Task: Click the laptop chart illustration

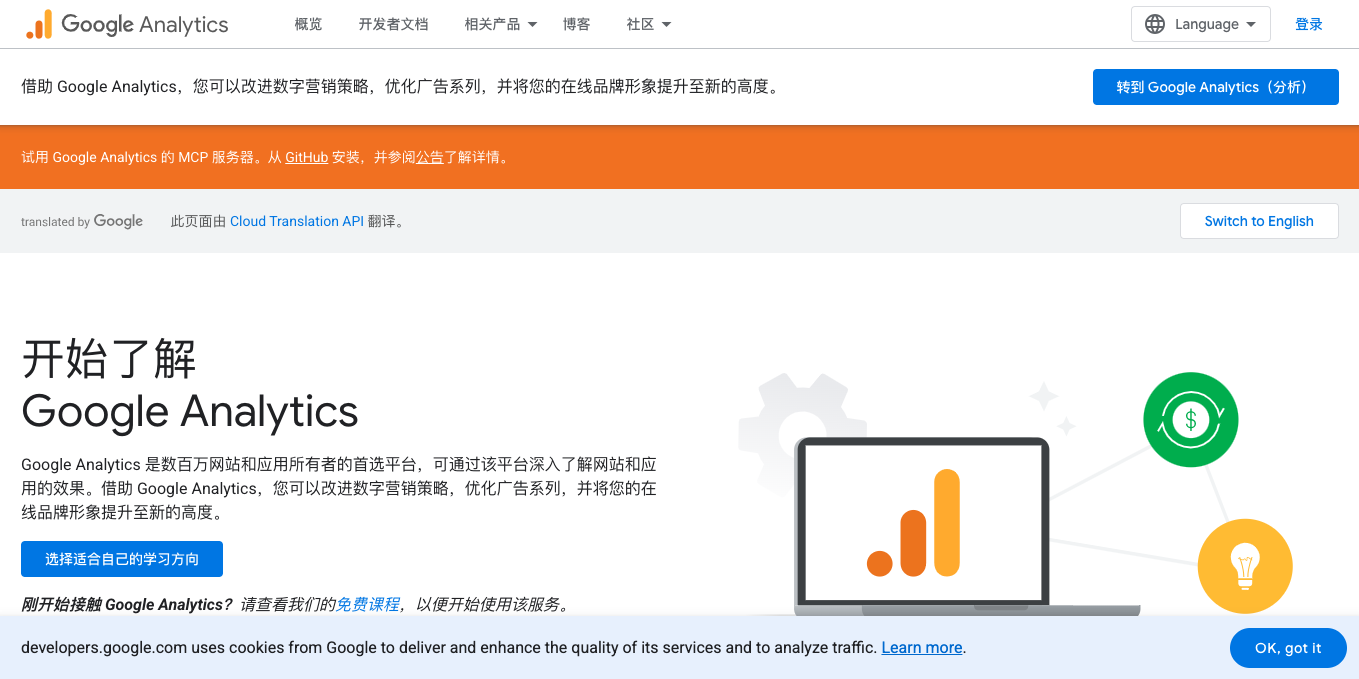Action: 922,520
